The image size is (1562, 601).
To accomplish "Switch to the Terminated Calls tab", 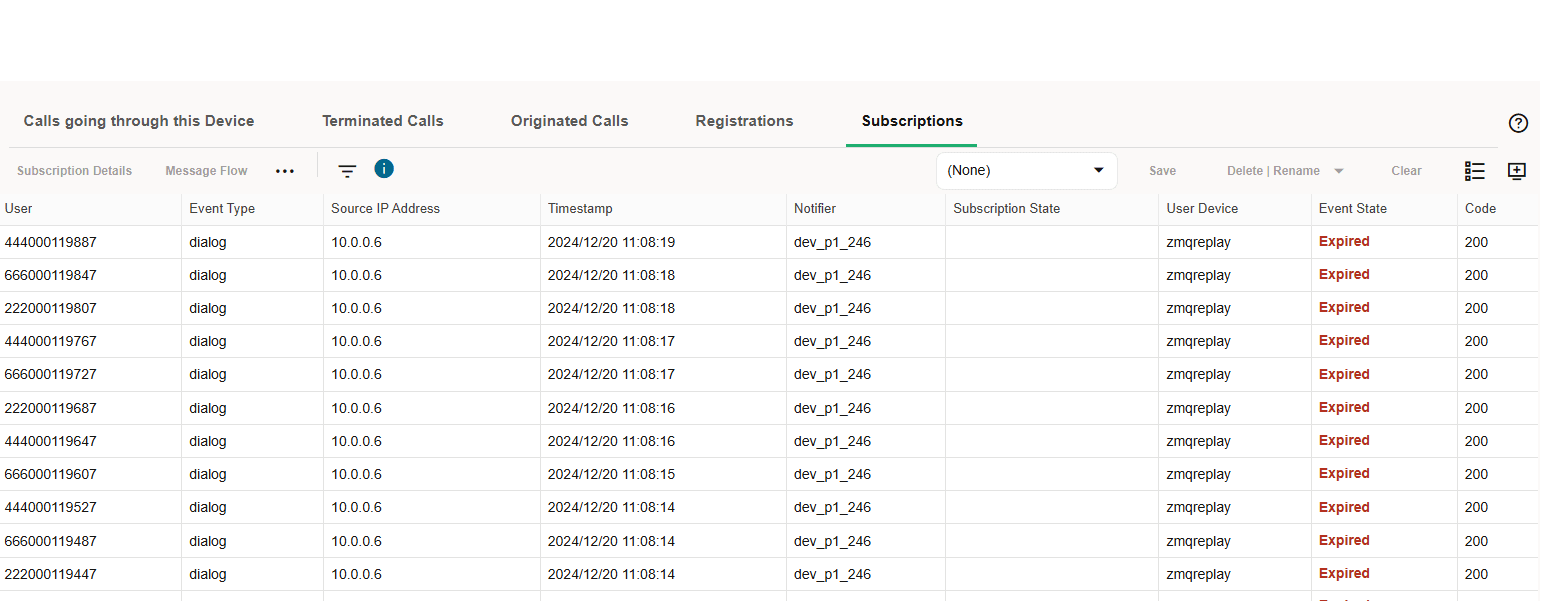I will tap(382, 120).
